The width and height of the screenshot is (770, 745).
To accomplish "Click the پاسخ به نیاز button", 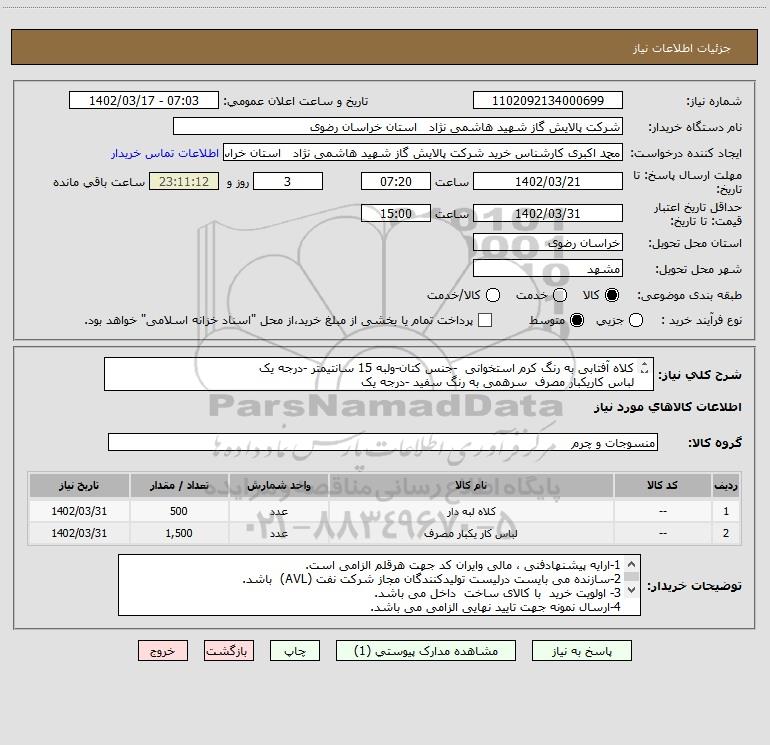I will point(581,651).
